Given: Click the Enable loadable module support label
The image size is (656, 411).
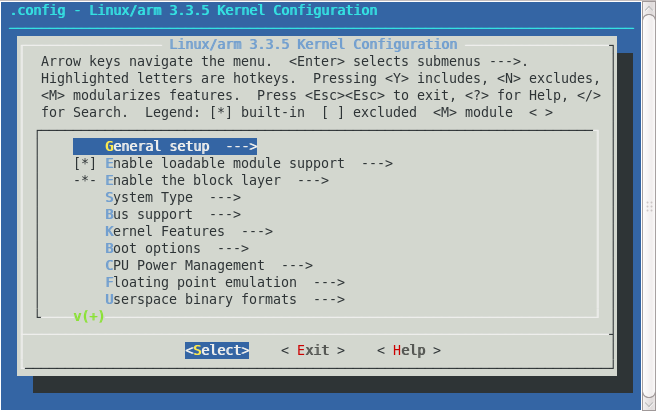Looking at the screenshot, I should click(x=225, y=163).
